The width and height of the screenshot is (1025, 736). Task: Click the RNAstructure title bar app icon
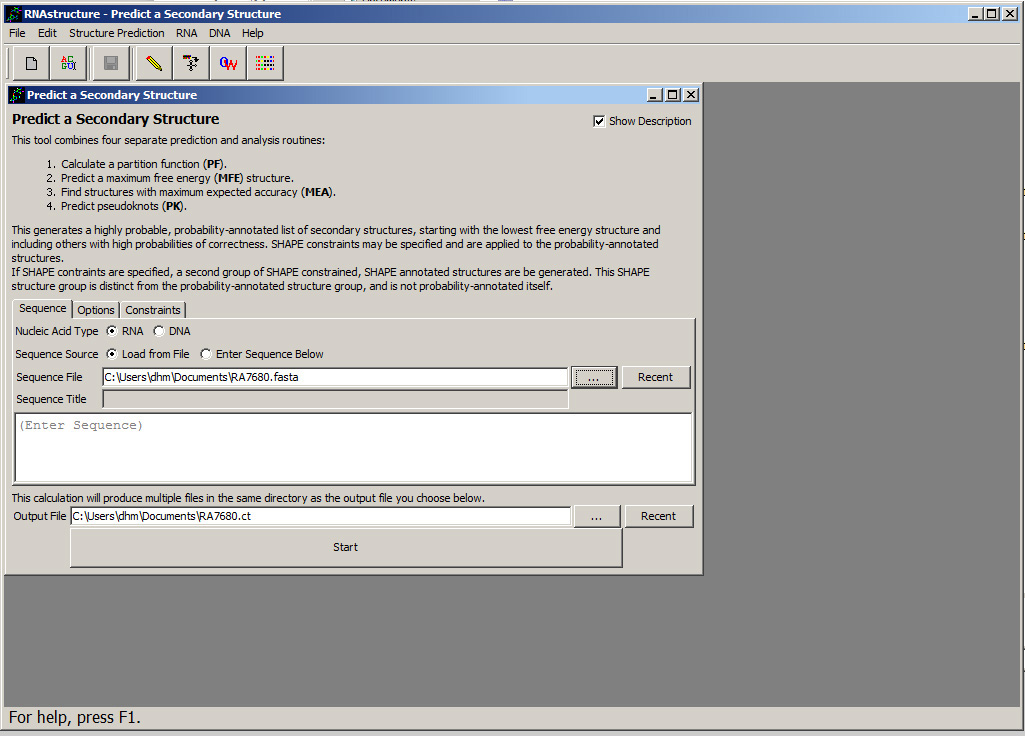[x=14, y=14]
